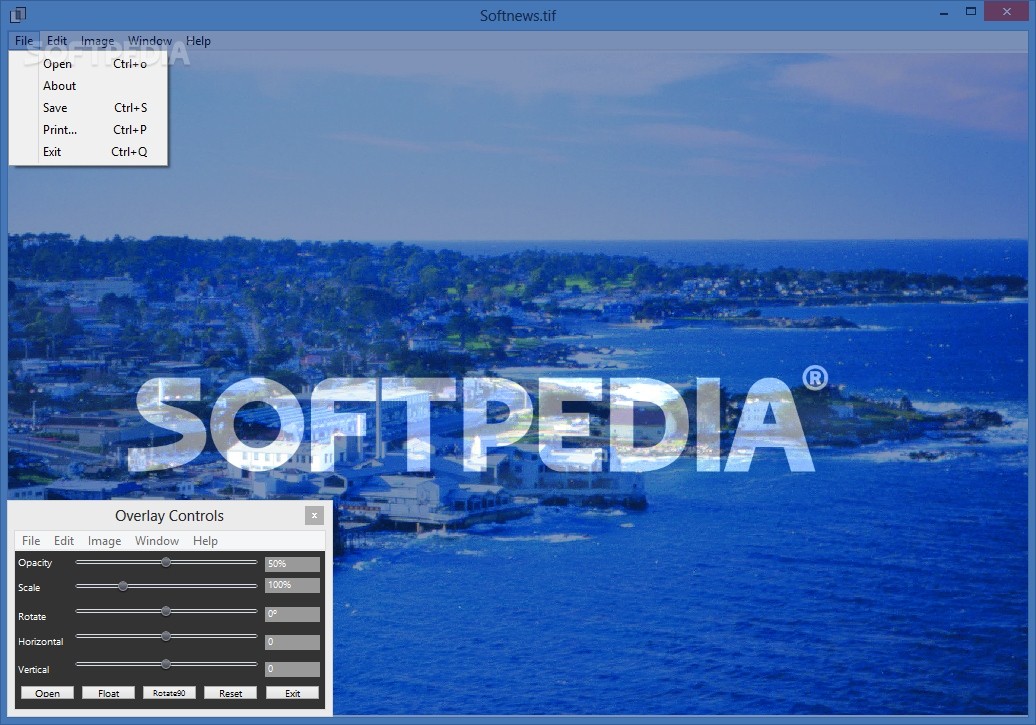1036x725 pixels.
Task: Click the Rotate slider handle
Action: (166, 611)
